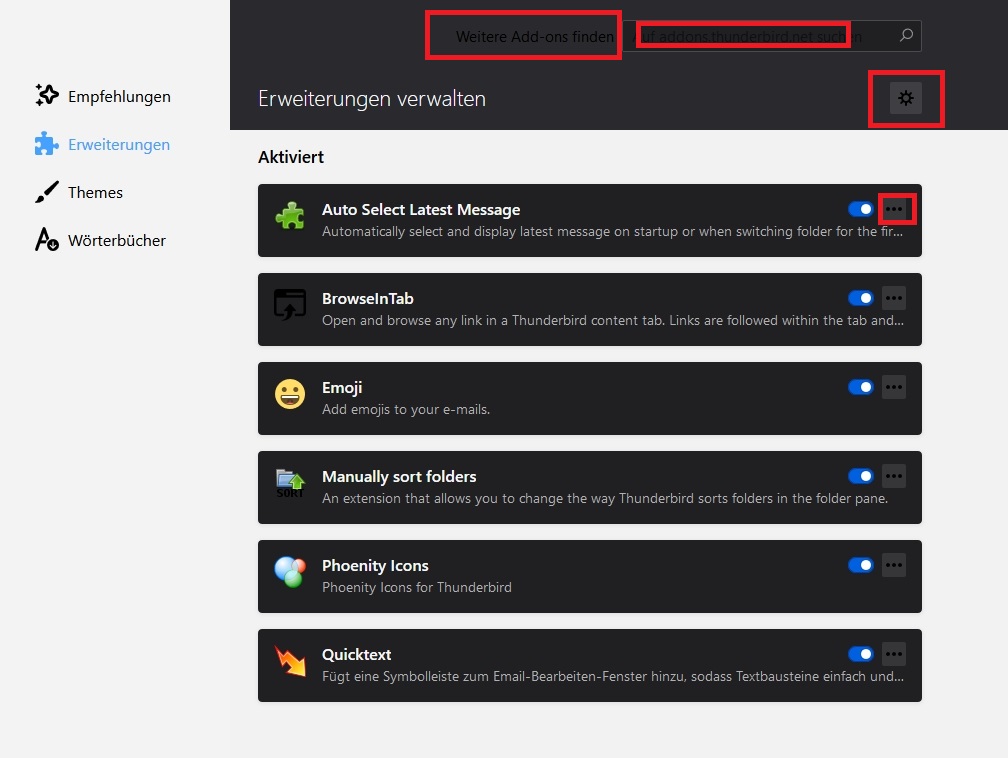Image resolution: width=1008 pixels, height=758 pixels.
Task: Toggle off the BrowseInTab extension
Action: click(x=861, y=298)
